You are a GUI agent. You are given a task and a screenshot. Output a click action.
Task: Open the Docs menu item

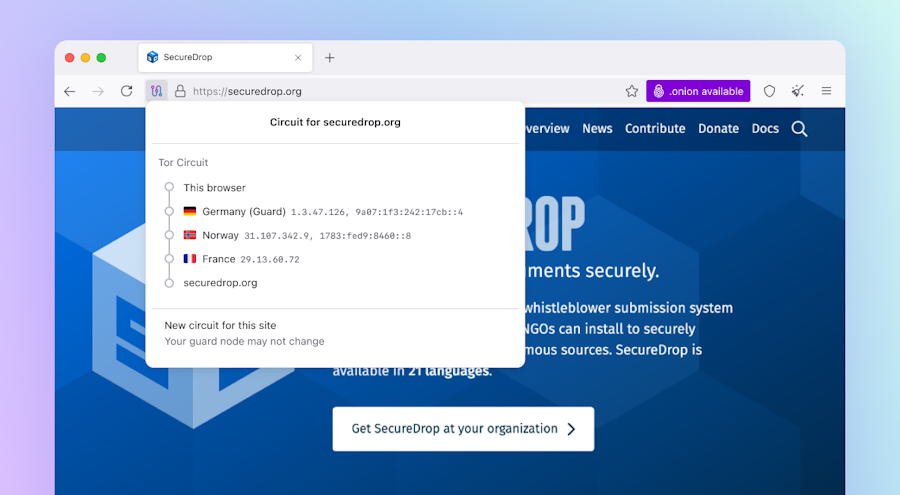pyautogui.click(x=765, y=129)
